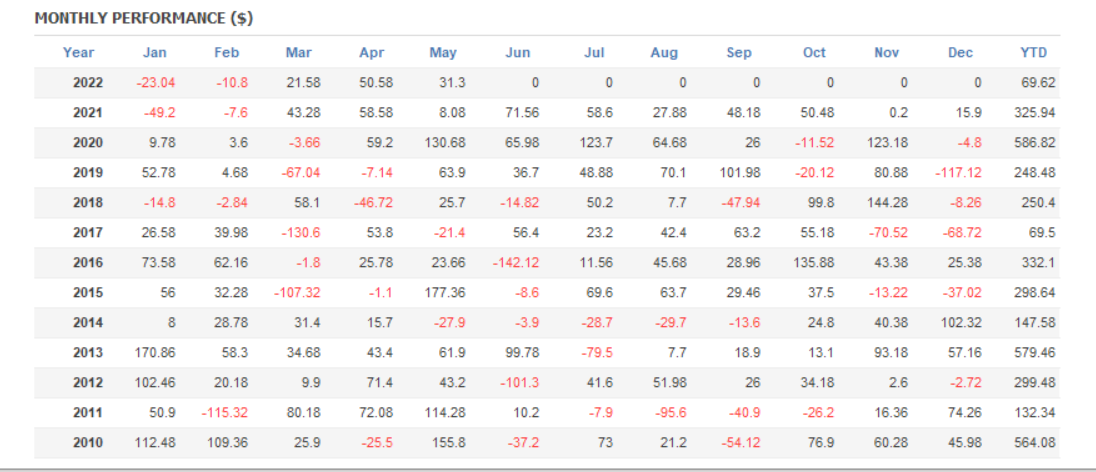Click the Year column header
Image resolution: width=1096 pixels, height=472 pixels.
click(x=79, y=53)
